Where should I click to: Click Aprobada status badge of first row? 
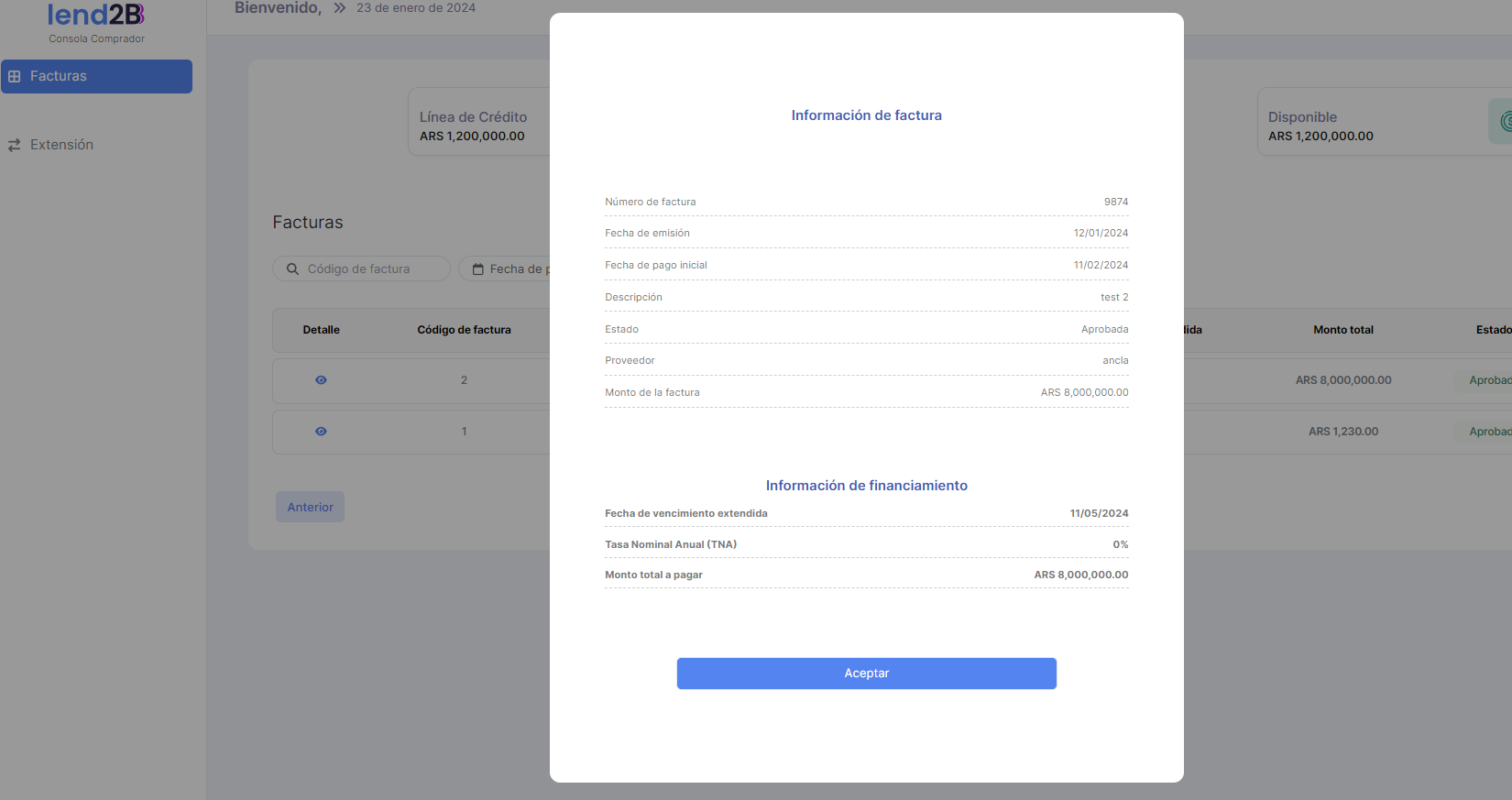[1486, 380]
